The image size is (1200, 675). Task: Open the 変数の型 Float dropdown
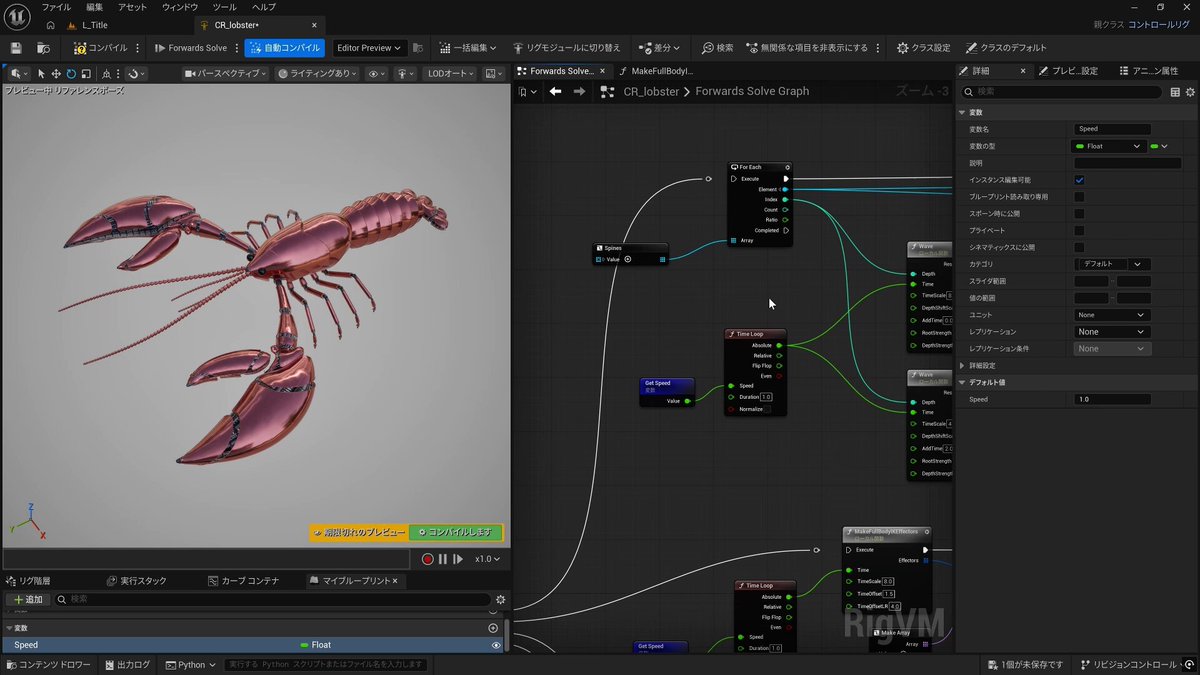point(1108,146)
